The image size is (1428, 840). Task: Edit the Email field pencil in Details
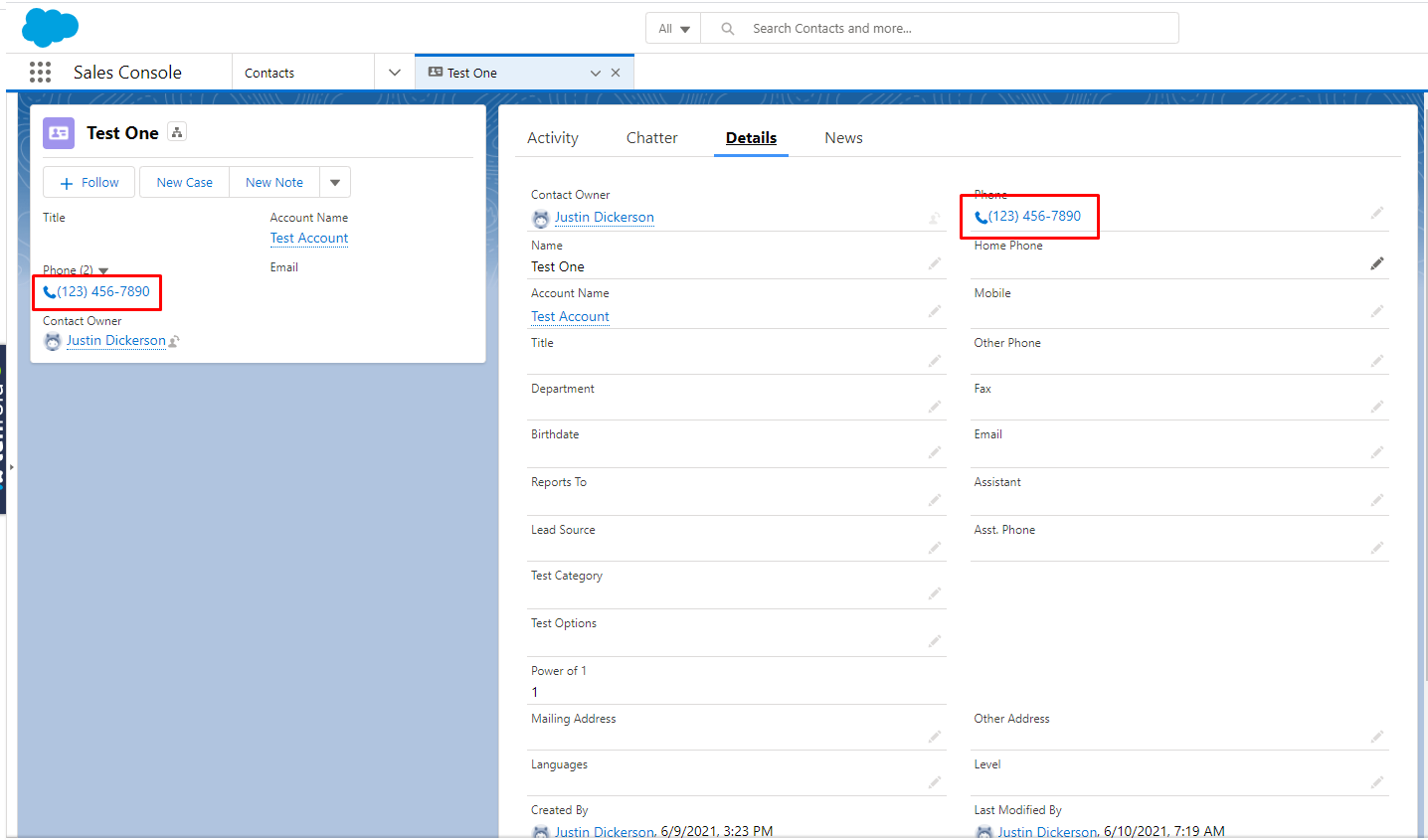(1377, 452)
